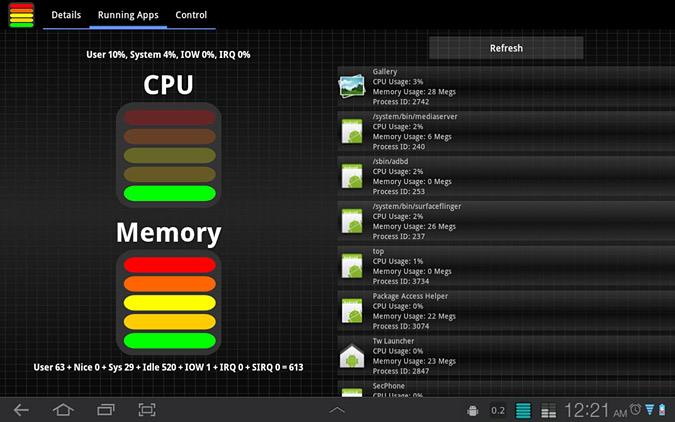Viewport: 675px width, 422px height.
Task: Tap the screenshot capture button in navigation bar
Action: coord(147,409)
